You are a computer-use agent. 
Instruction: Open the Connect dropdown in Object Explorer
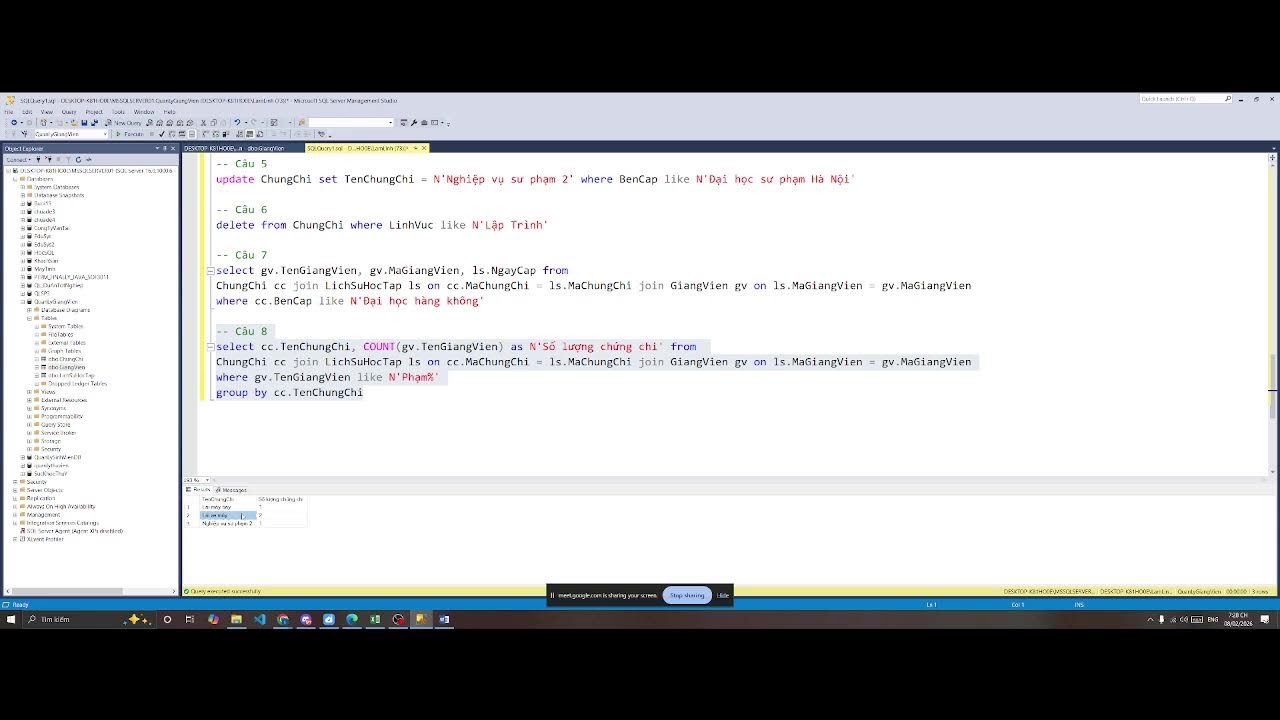(19, 159)
